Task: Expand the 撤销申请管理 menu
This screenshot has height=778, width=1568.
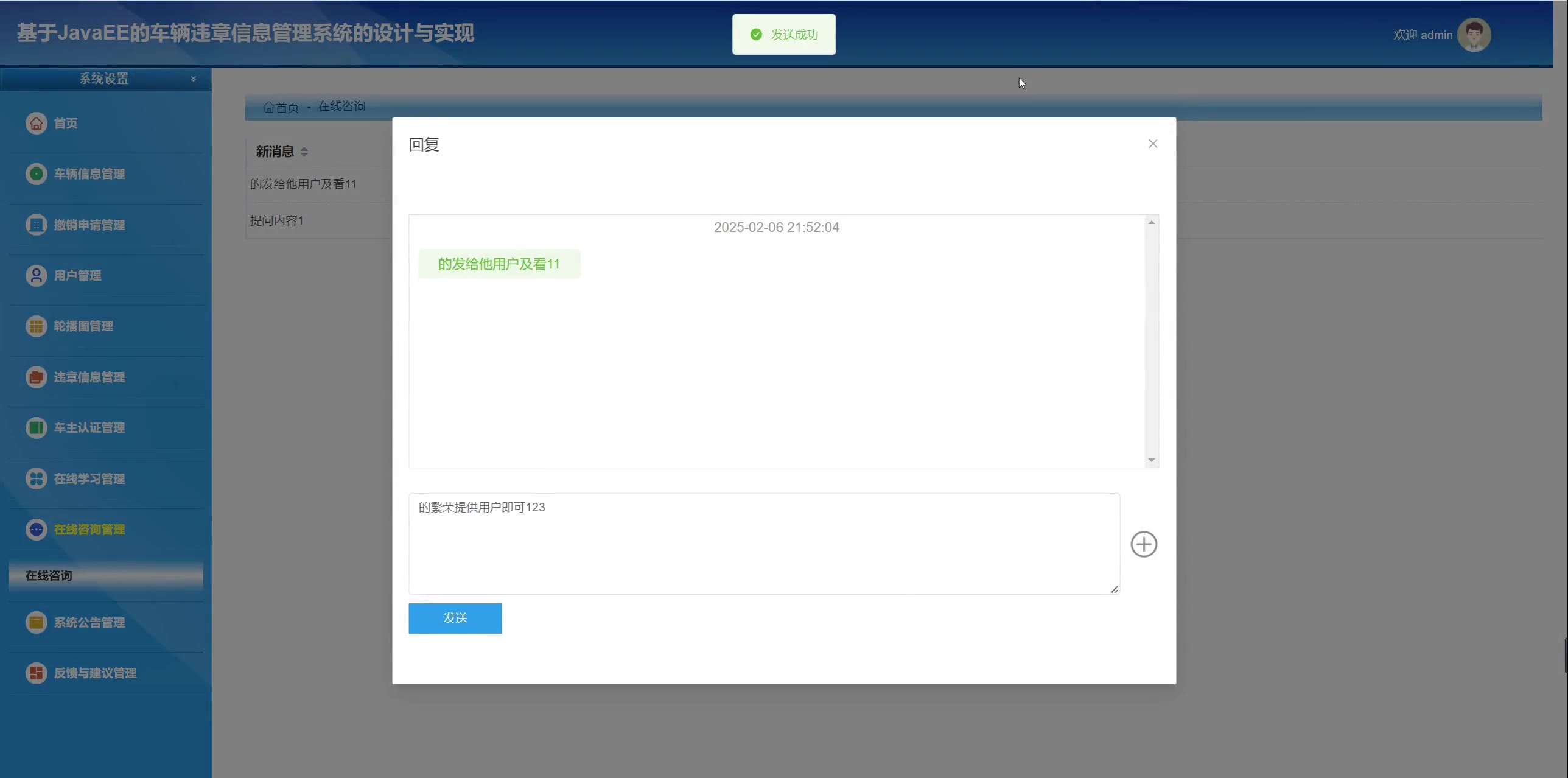Action: click(x=89, y=225)
